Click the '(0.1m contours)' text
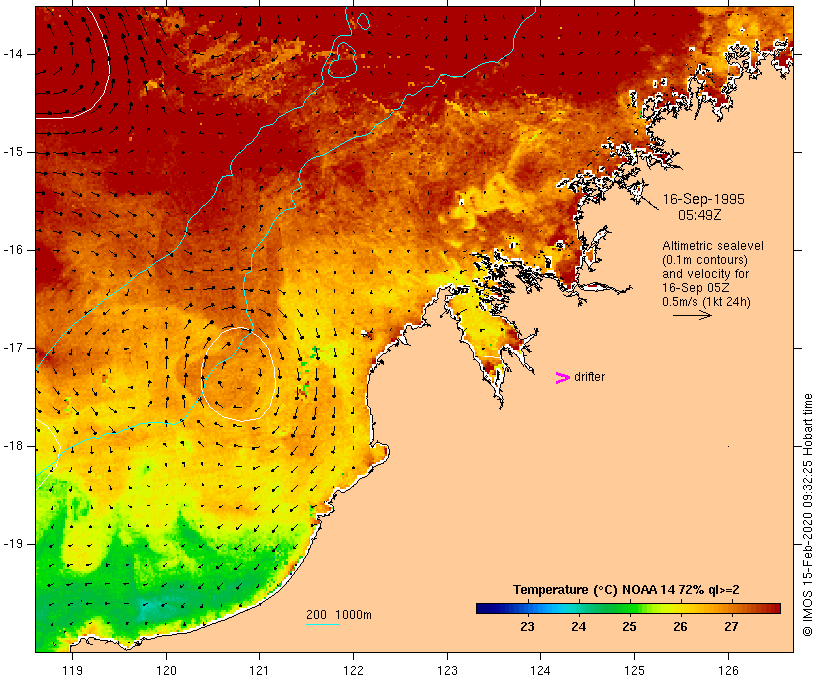This screenshot has width=820, height=680. pos(705,260)
